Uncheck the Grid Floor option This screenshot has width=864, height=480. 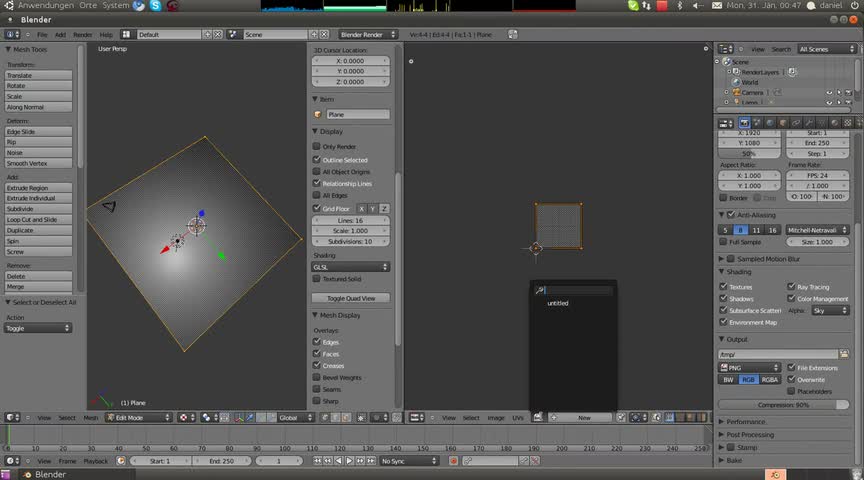317,208
